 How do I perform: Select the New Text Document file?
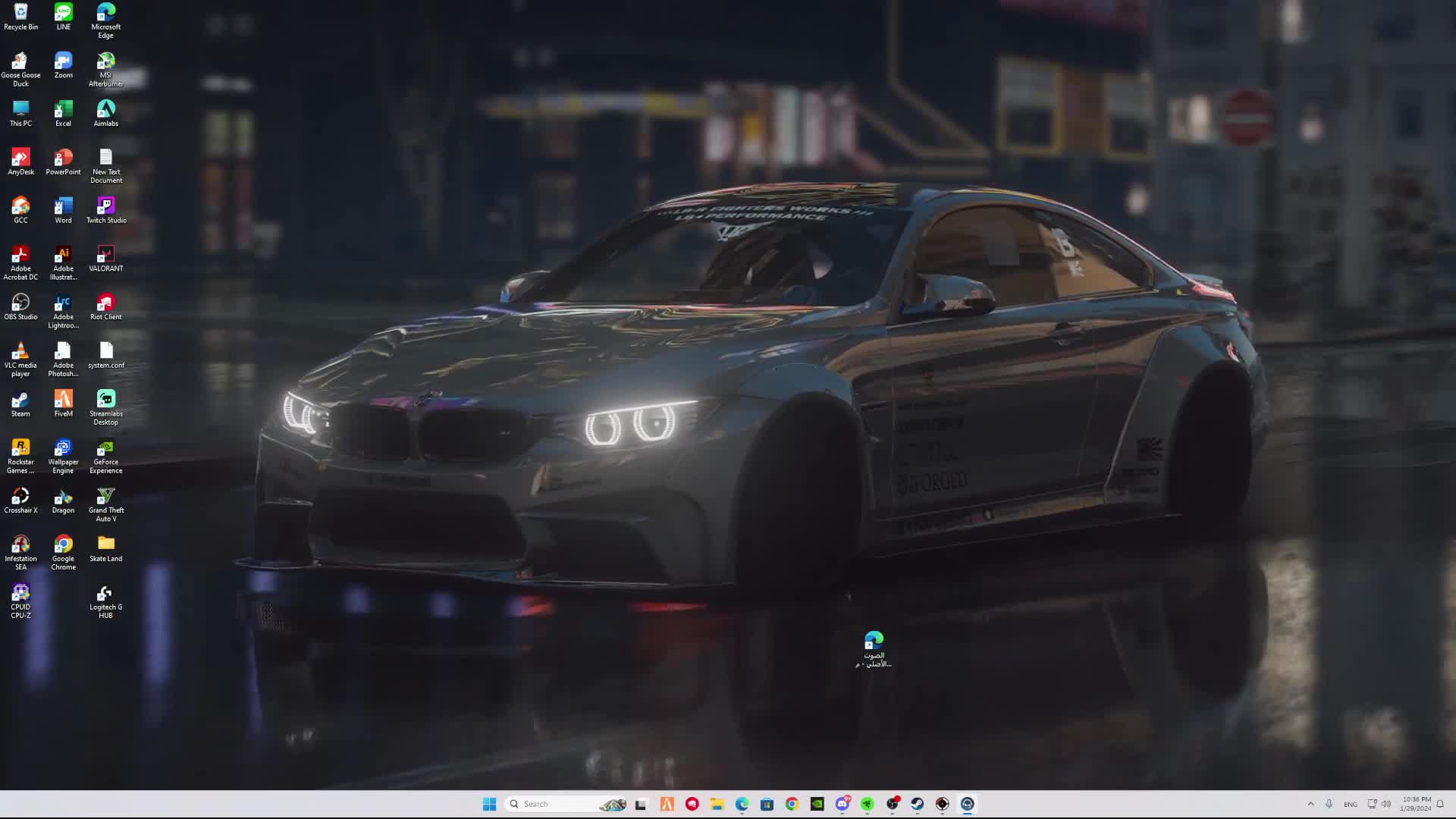click(105, 166)
